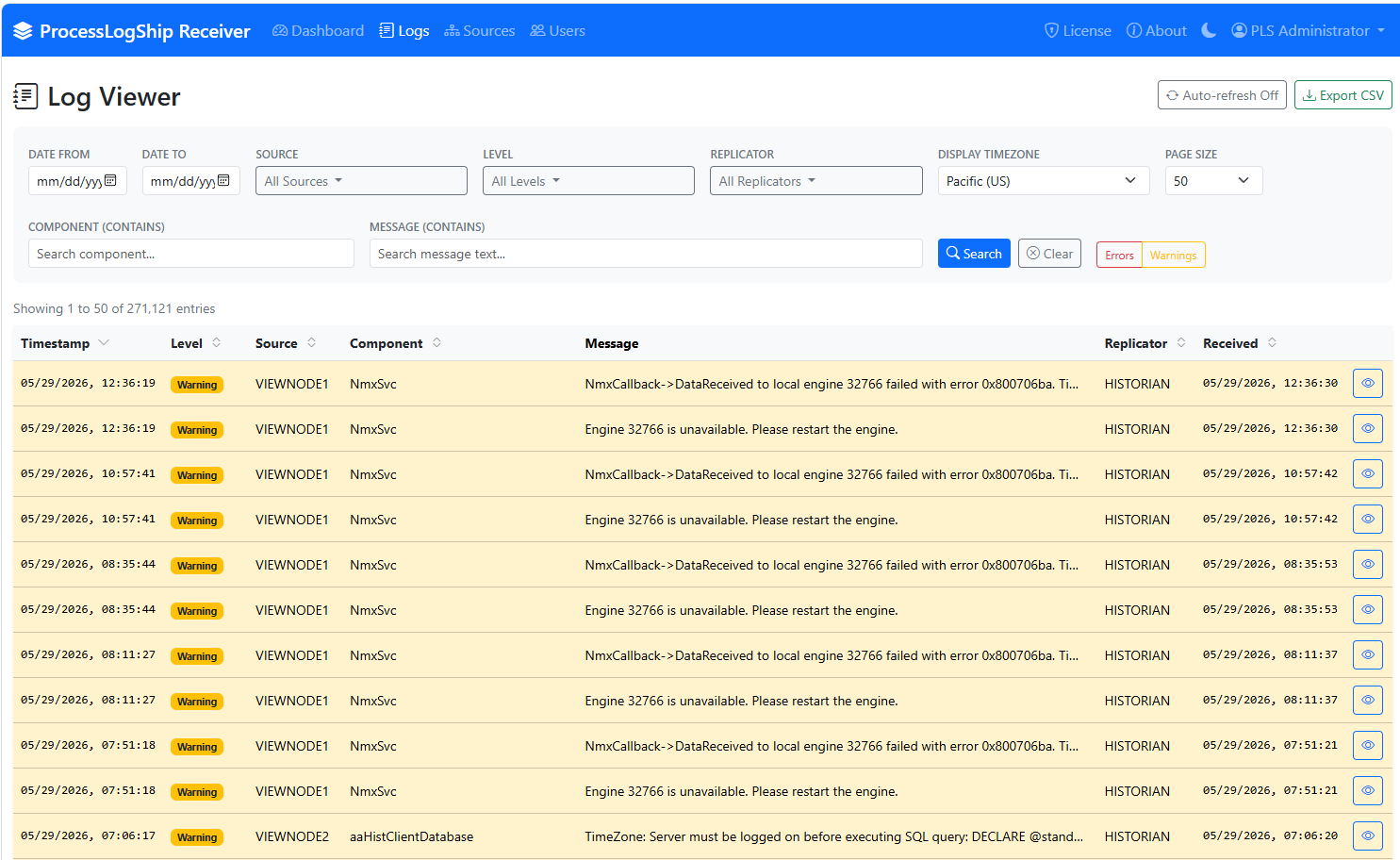Sort by Received column arrows
1400x860 pixels.
pos(1272,343)
